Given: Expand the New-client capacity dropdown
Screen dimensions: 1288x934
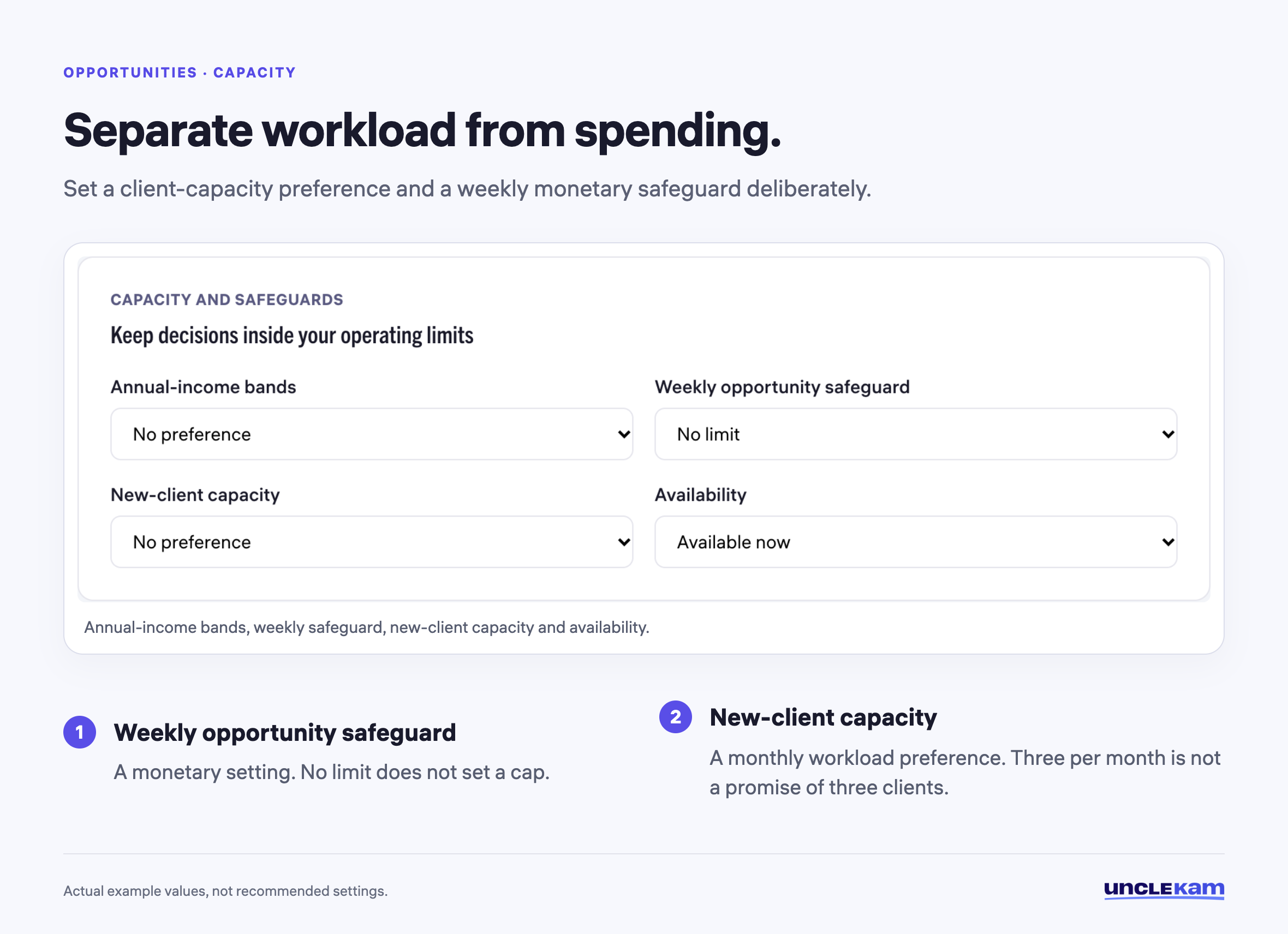Looking at the screenshot, I should coord(372,542).
